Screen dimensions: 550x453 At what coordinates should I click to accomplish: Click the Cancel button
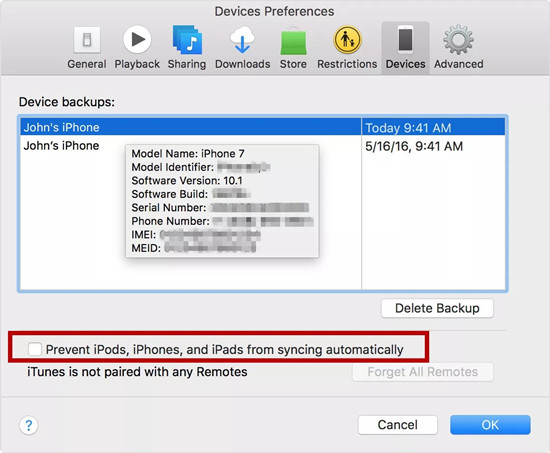[397, 425]
